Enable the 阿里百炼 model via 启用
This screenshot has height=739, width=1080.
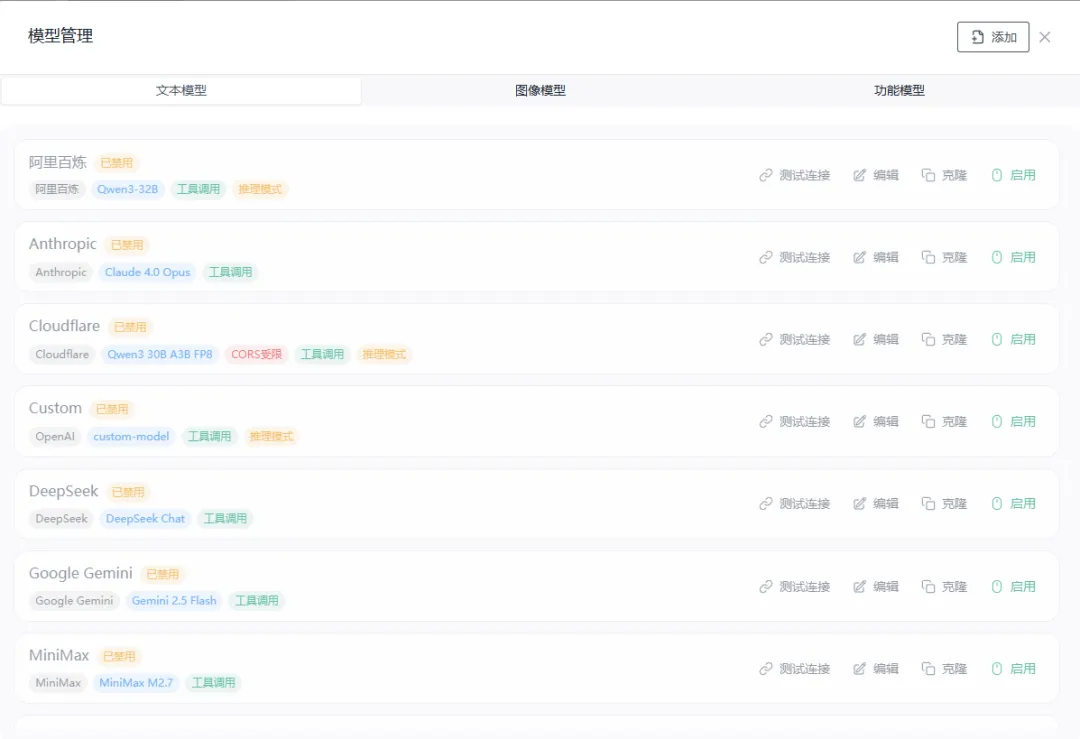[1013, 176]
